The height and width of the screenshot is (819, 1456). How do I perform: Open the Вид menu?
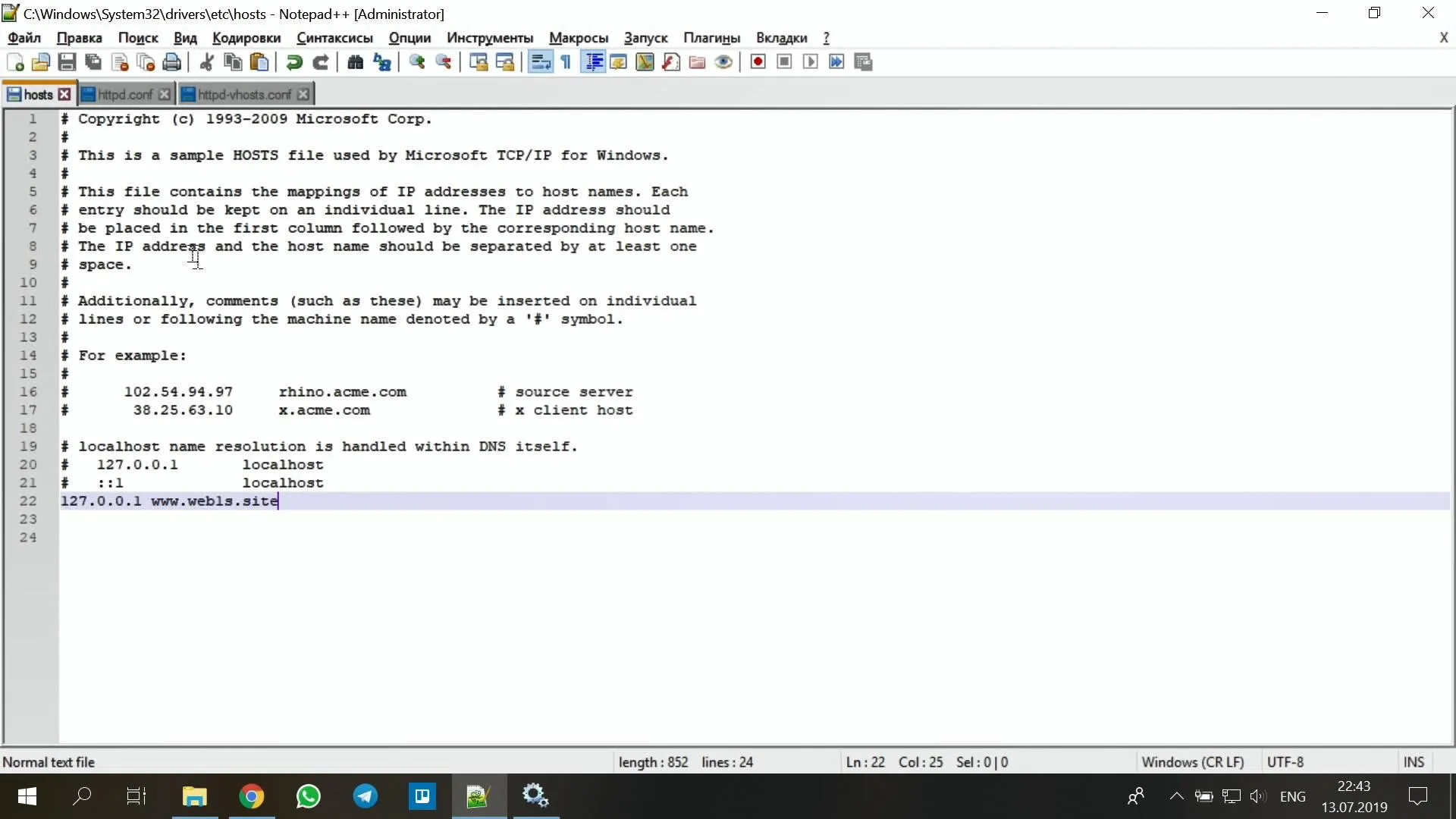click(x=185, y=38)
